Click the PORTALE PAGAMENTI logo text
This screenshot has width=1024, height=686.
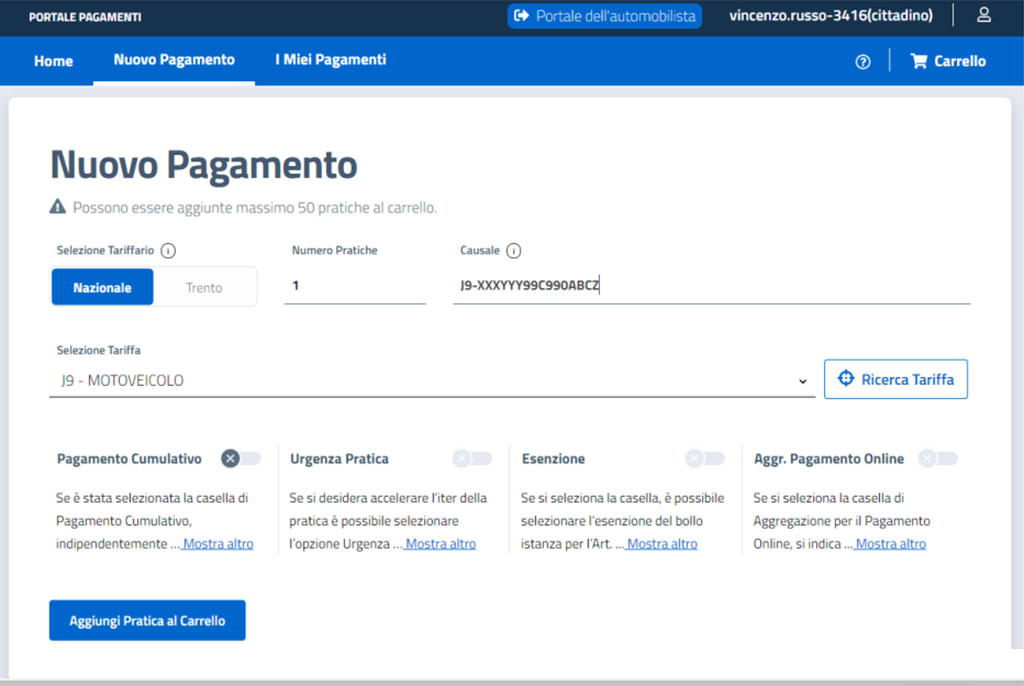point(85,17)
